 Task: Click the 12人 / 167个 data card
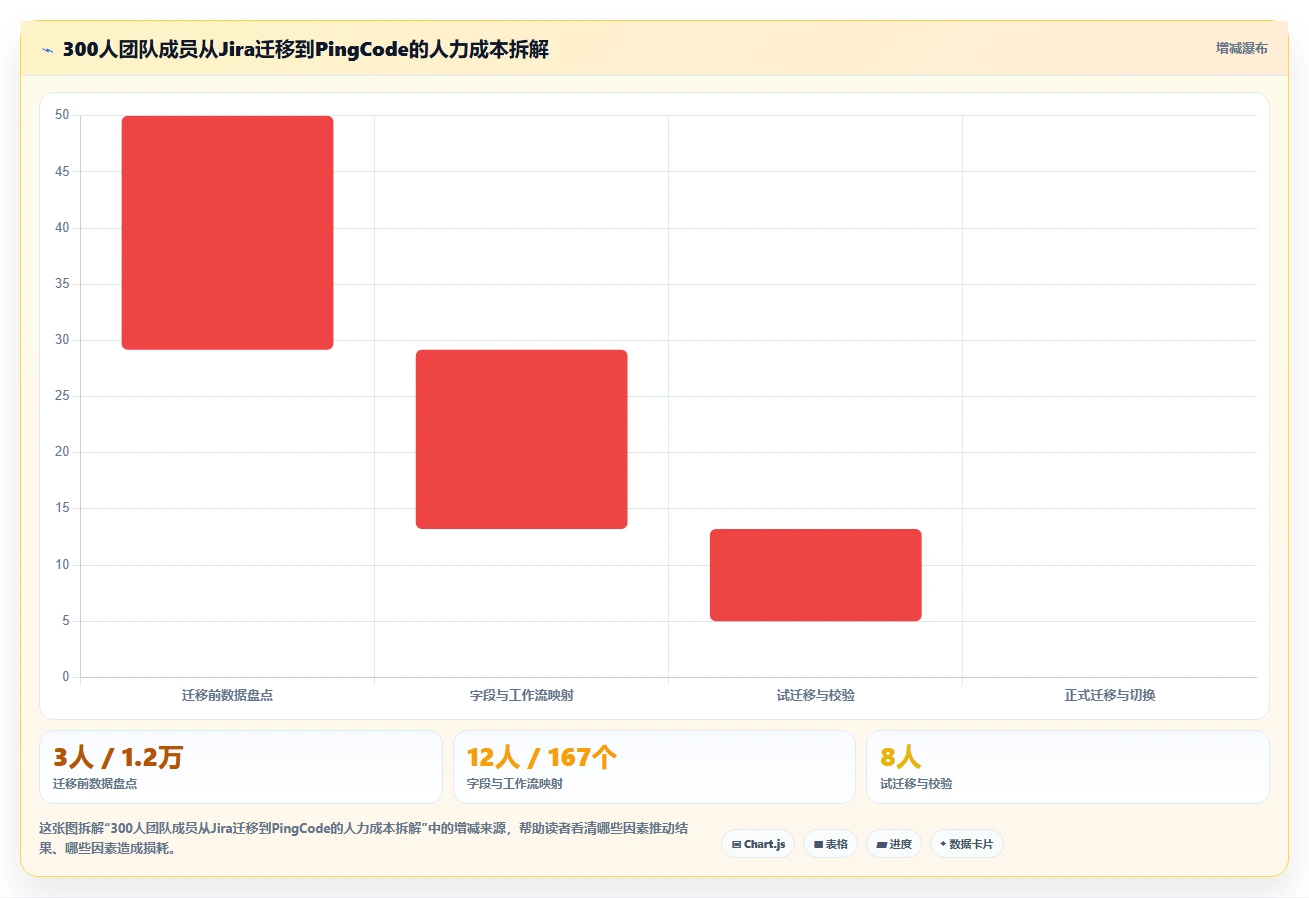click(654, 767)
